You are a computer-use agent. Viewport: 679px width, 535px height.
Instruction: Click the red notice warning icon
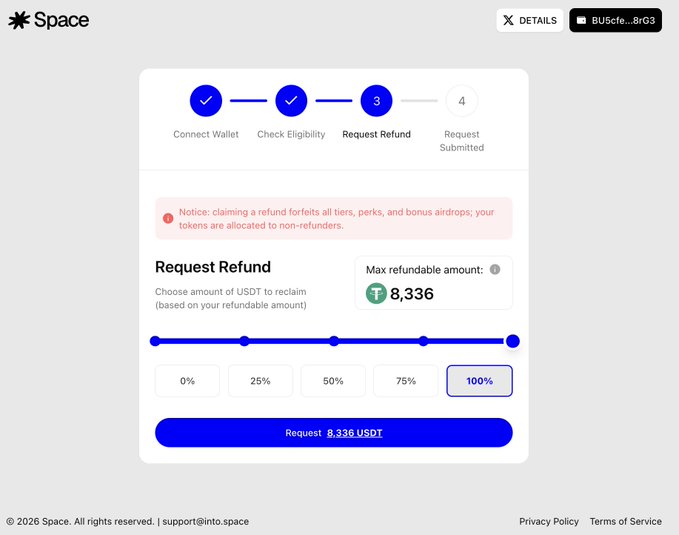(x=168, y=212)
